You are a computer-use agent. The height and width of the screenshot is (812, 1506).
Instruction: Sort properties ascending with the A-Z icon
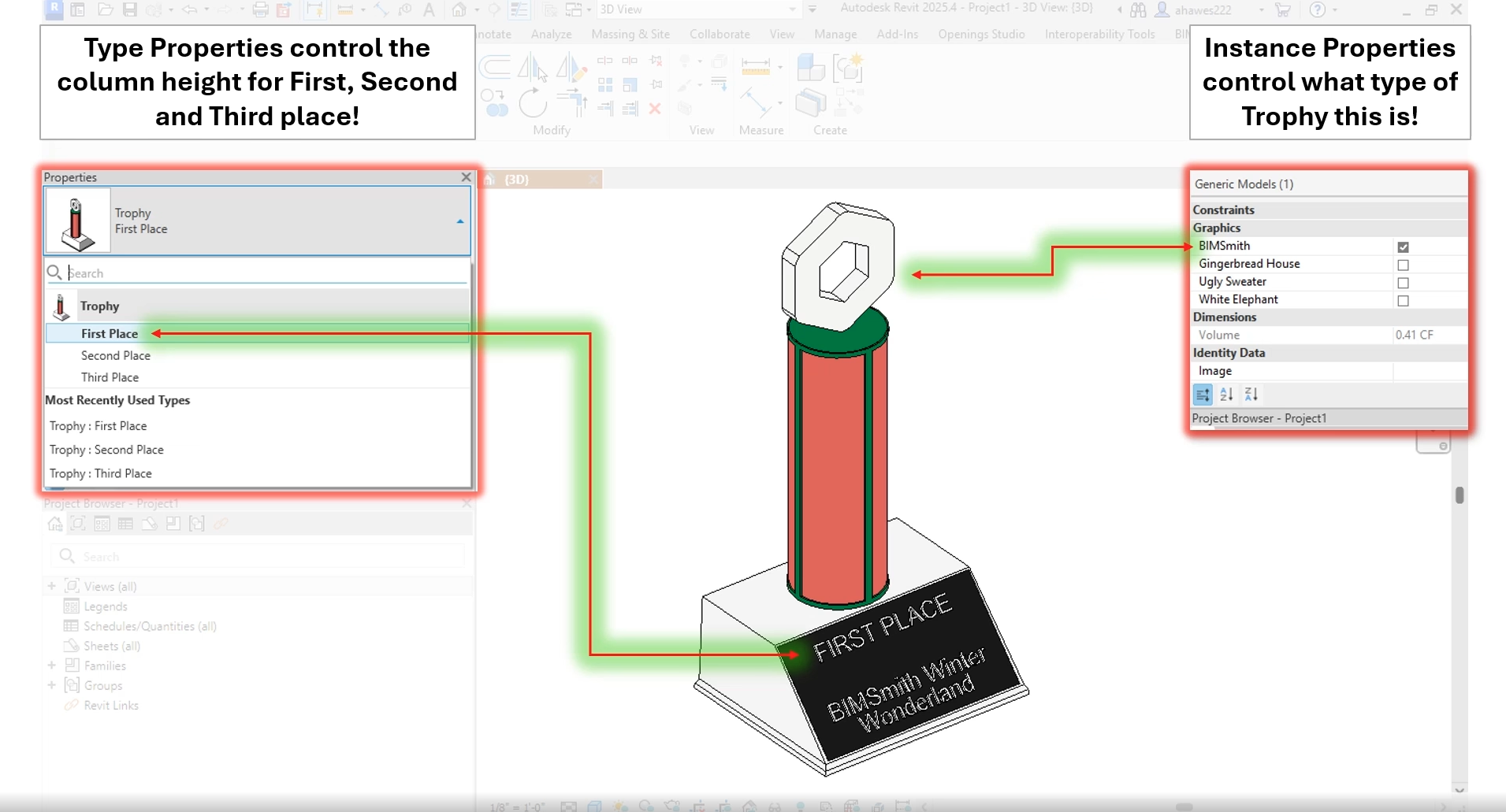[1226, 395]
